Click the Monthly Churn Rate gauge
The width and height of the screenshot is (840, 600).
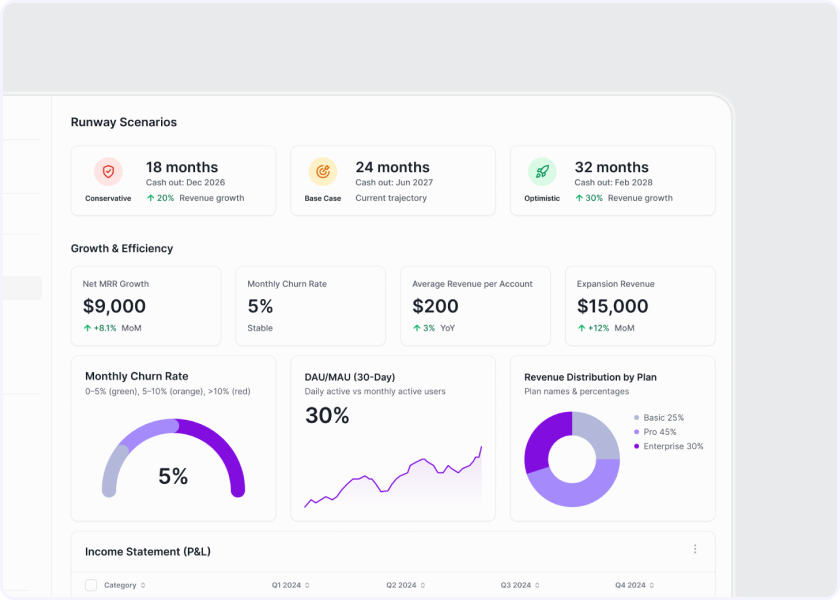coord(173,455)
